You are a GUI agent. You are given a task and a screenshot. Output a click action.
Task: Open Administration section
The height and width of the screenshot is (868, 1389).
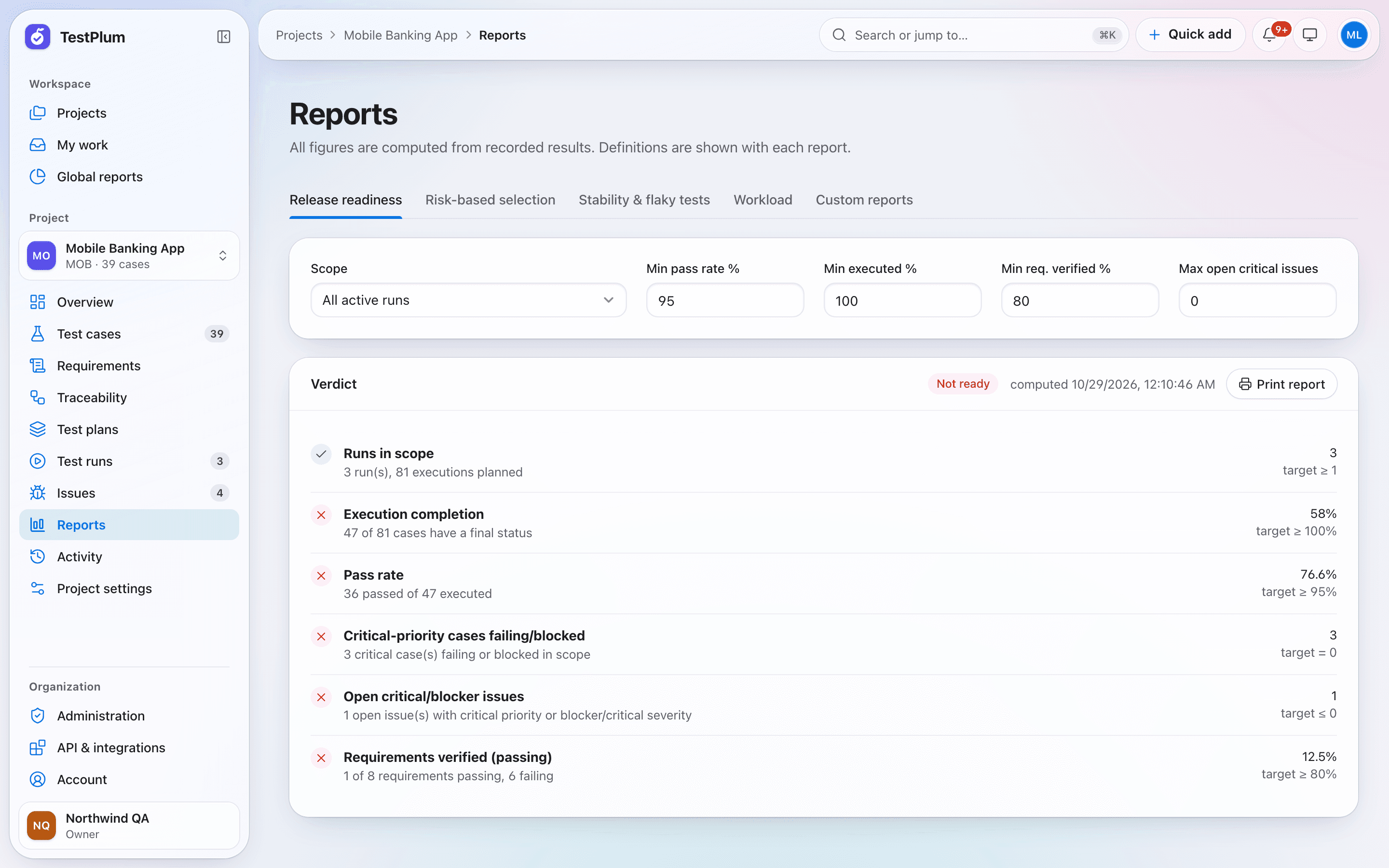(129, 716)
